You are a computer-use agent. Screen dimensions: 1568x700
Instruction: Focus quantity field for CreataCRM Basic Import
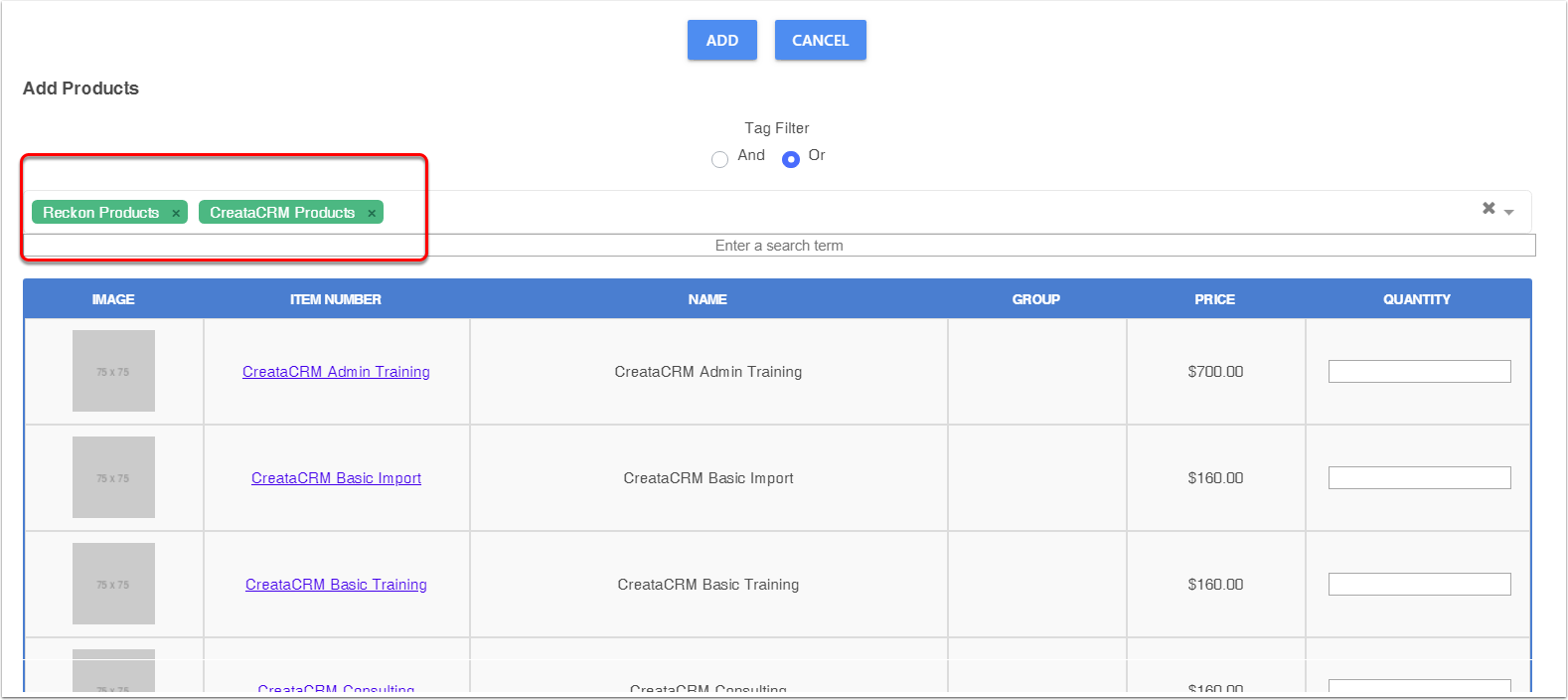click(x=1420, y=478)
